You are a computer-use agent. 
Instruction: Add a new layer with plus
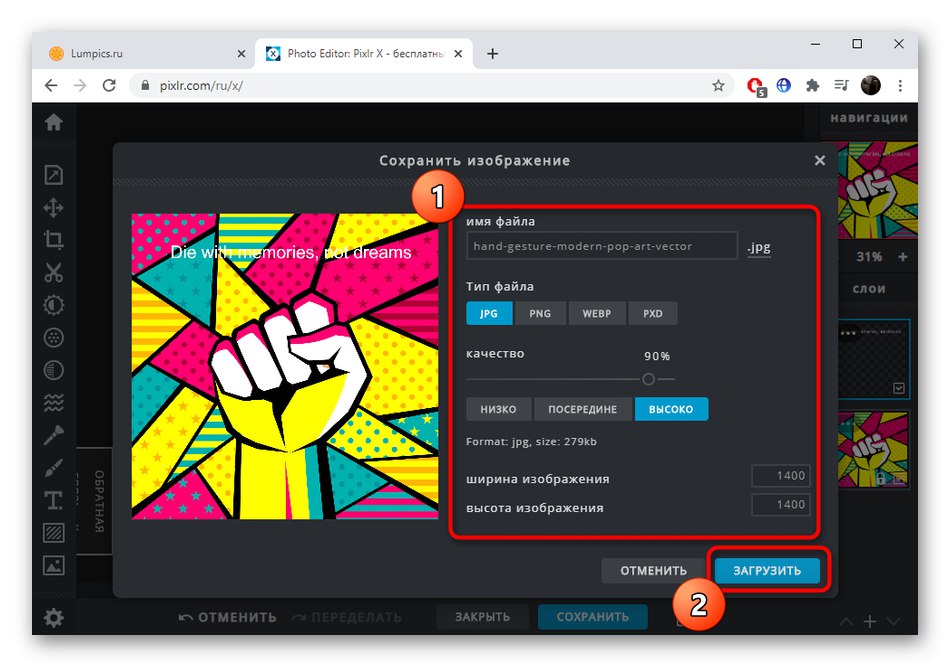pos(869,622)
